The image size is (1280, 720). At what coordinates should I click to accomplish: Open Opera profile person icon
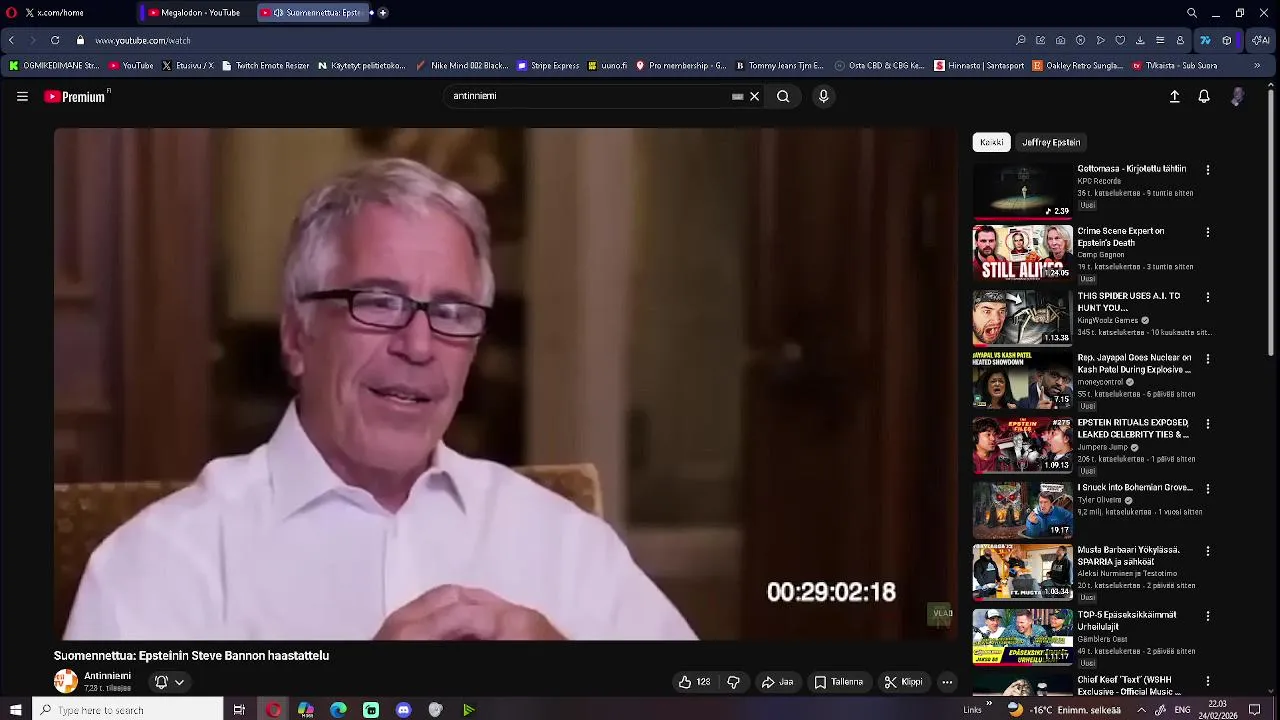[1180, 40]
